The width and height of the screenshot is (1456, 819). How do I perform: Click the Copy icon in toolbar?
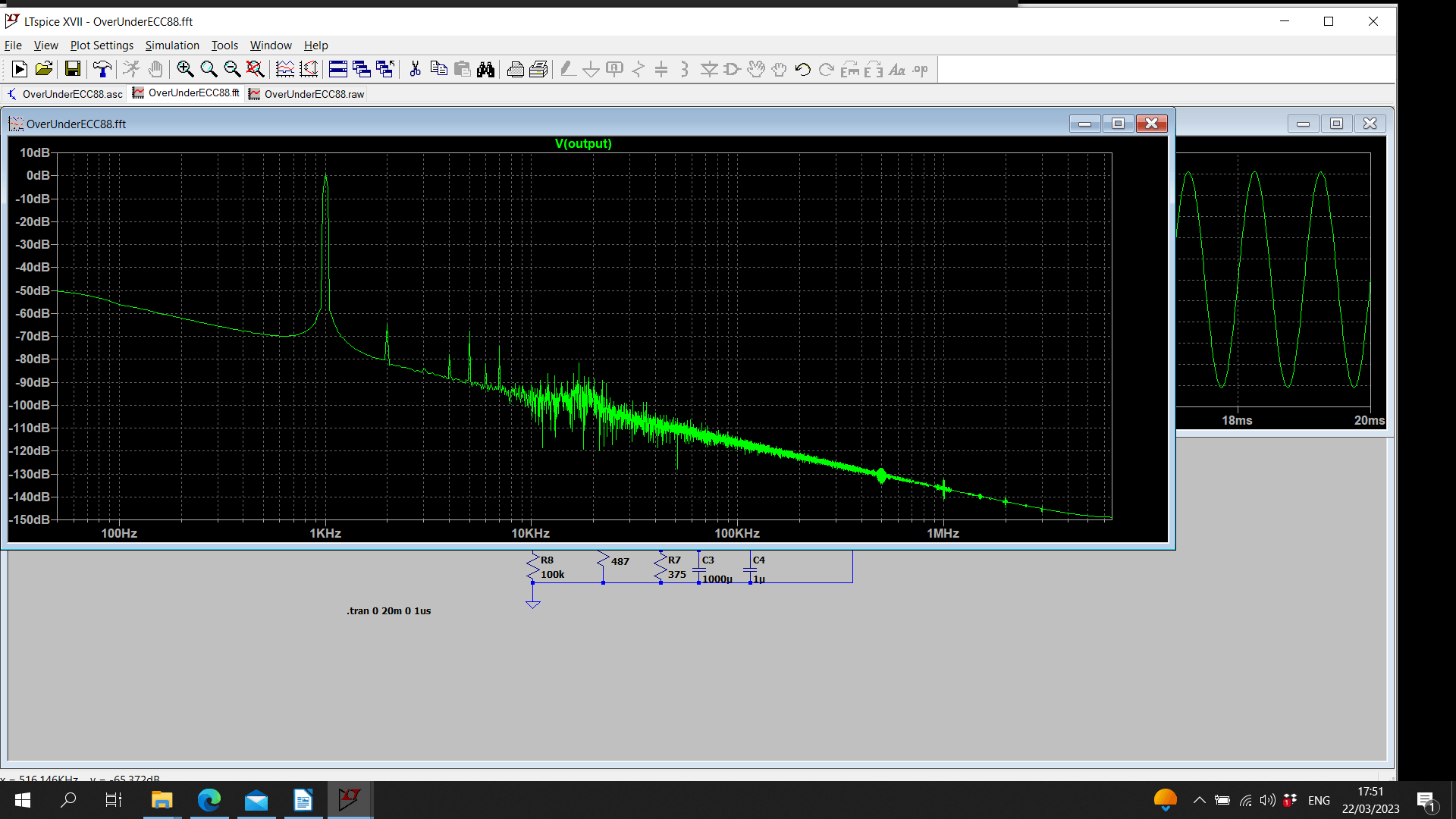438,70
